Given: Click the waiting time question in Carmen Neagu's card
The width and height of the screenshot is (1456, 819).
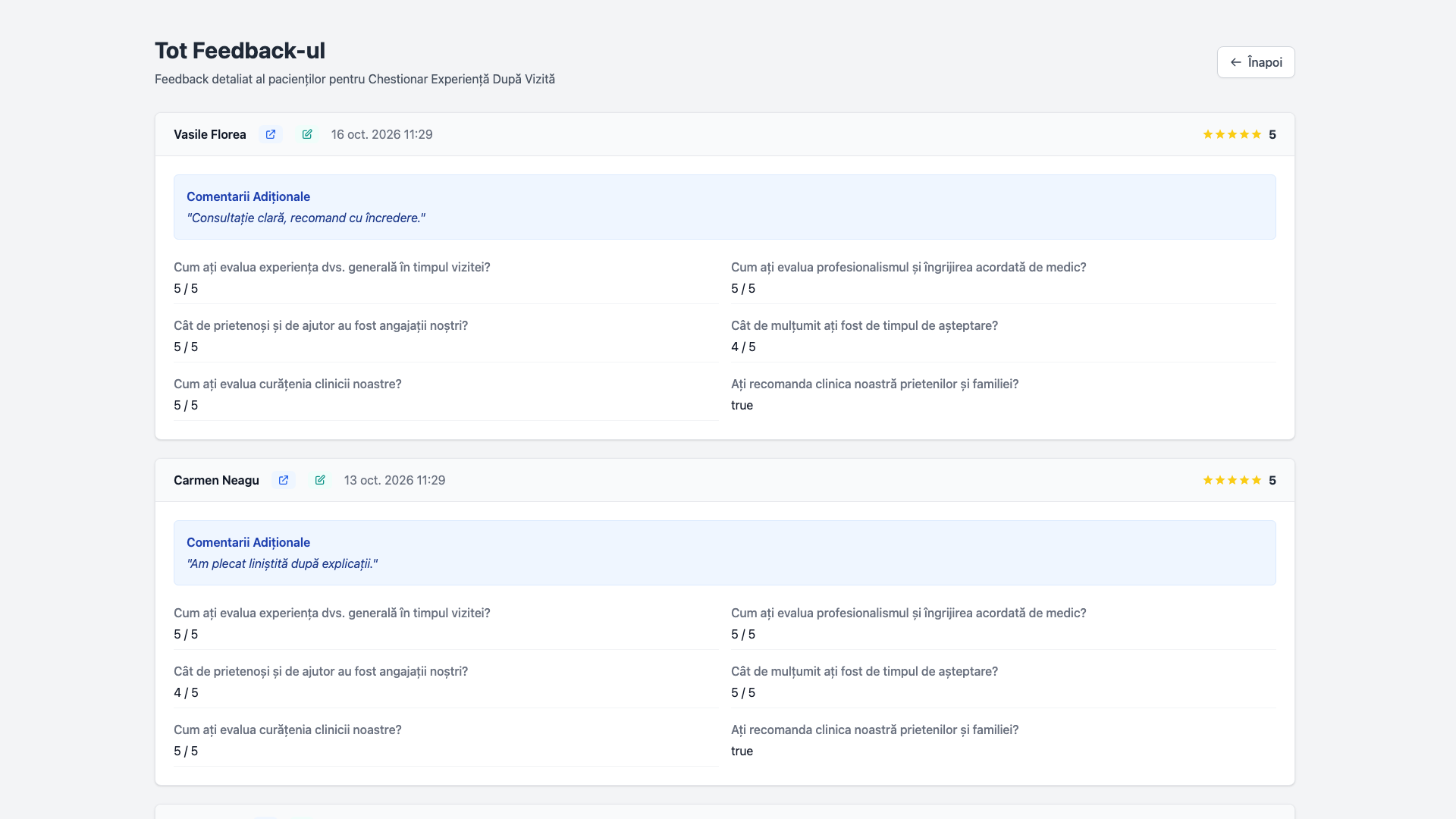Looking at the screenshot, I should pyautogui.click(x=864, y=671).
